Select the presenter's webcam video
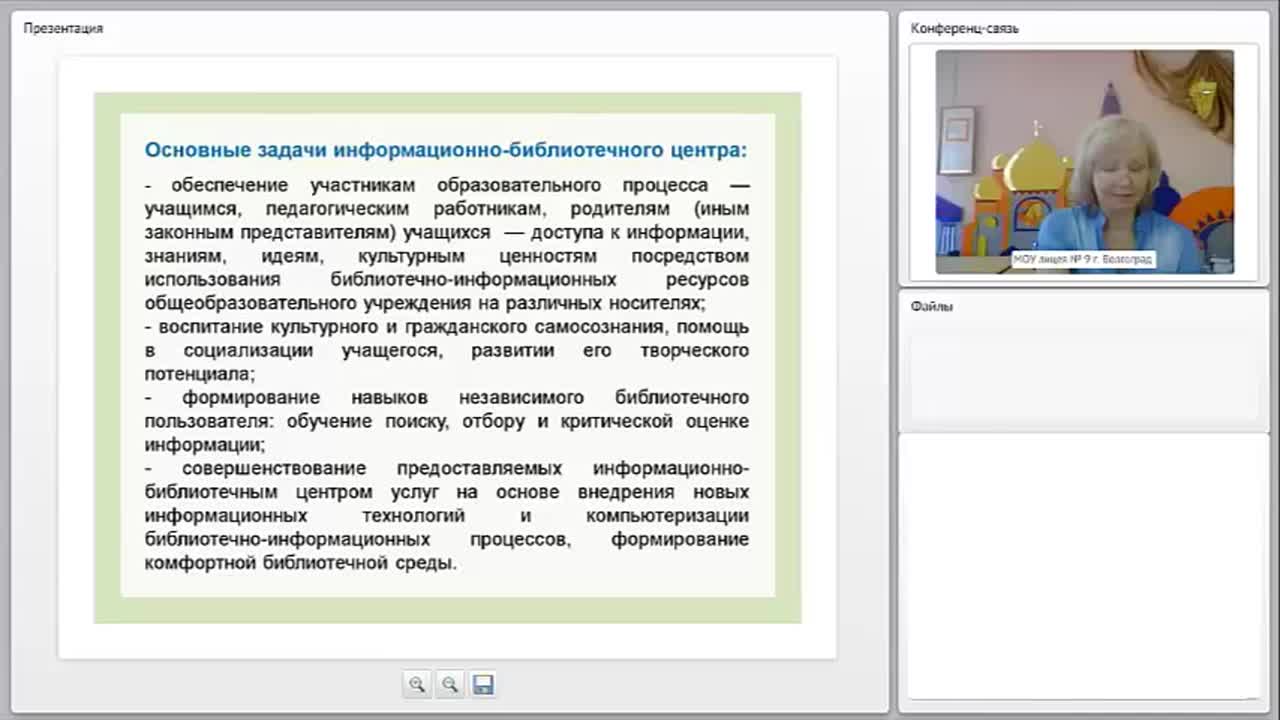1280x720 pixels. 1084,162
